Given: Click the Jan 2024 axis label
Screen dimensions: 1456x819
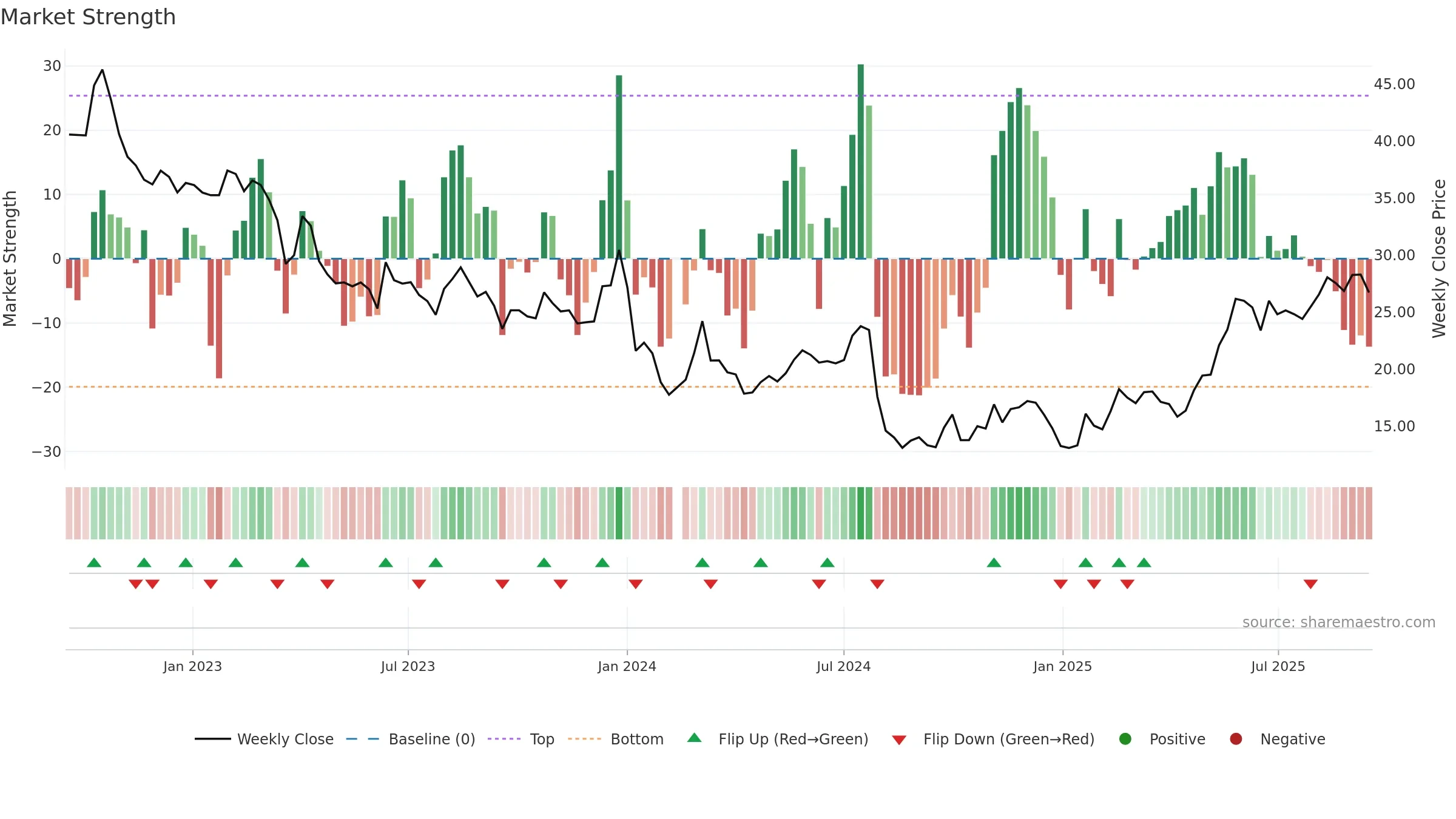Looking at the screenshot, I should pos(627,666).
